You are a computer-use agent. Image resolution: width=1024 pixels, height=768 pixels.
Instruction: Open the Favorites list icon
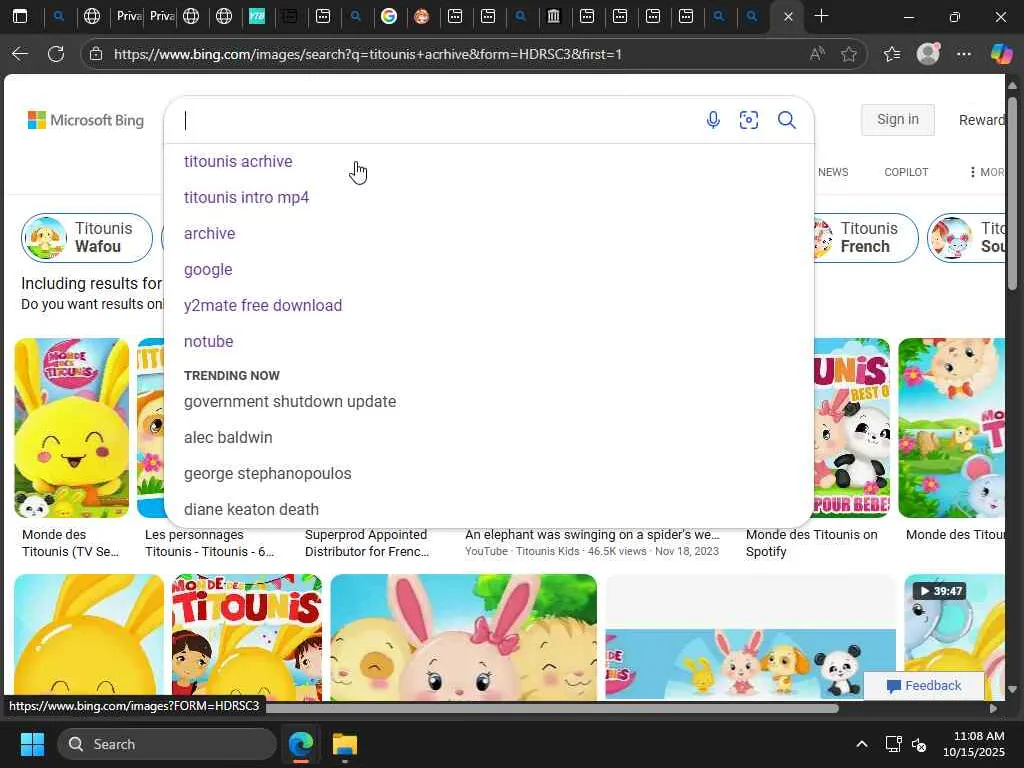point(892,54)
